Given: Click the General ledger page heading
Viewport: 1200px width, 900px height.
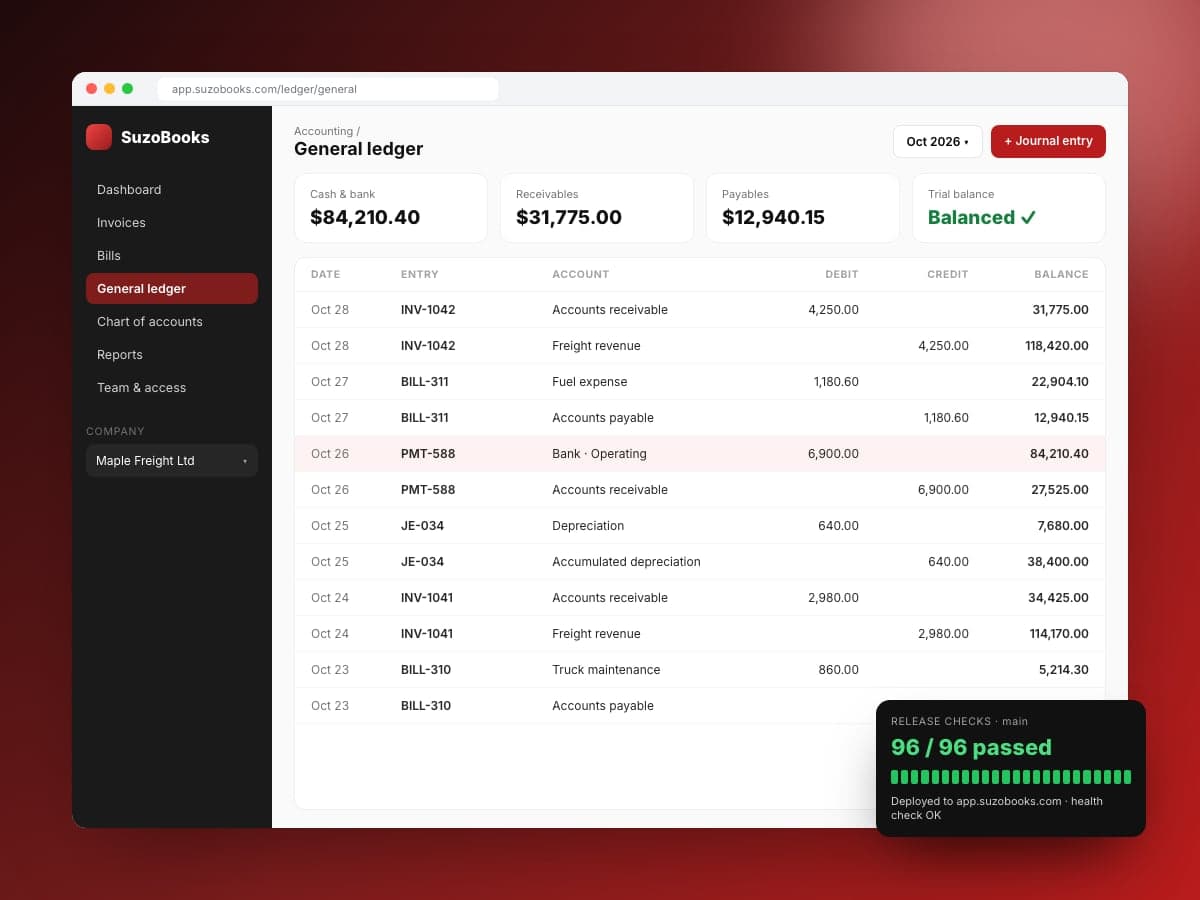Looking at the screenshot, I should pyautogui.click(x=358, y=149).
